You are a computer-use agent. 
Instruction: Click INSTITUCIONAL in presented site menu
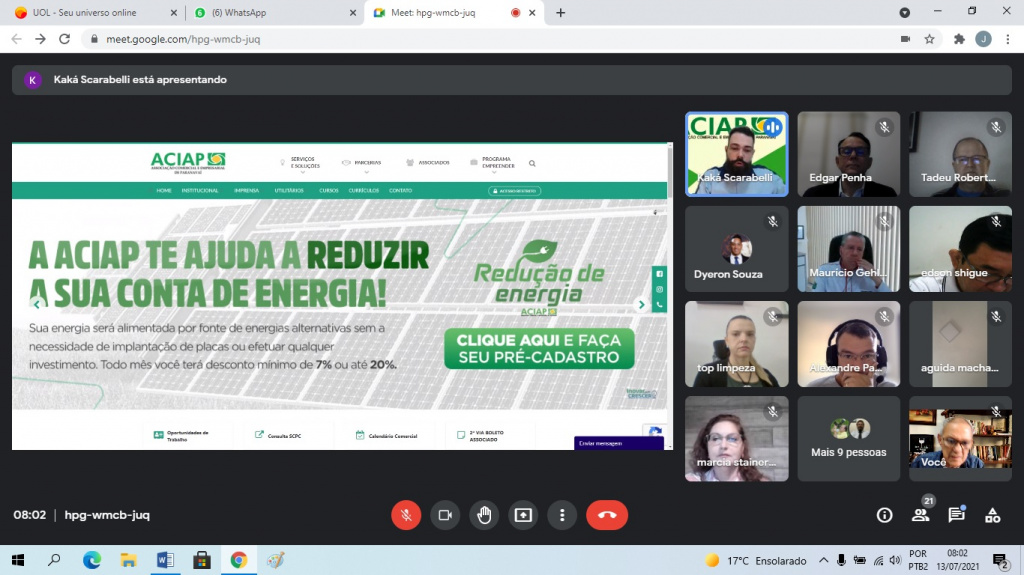coord(200,191)
